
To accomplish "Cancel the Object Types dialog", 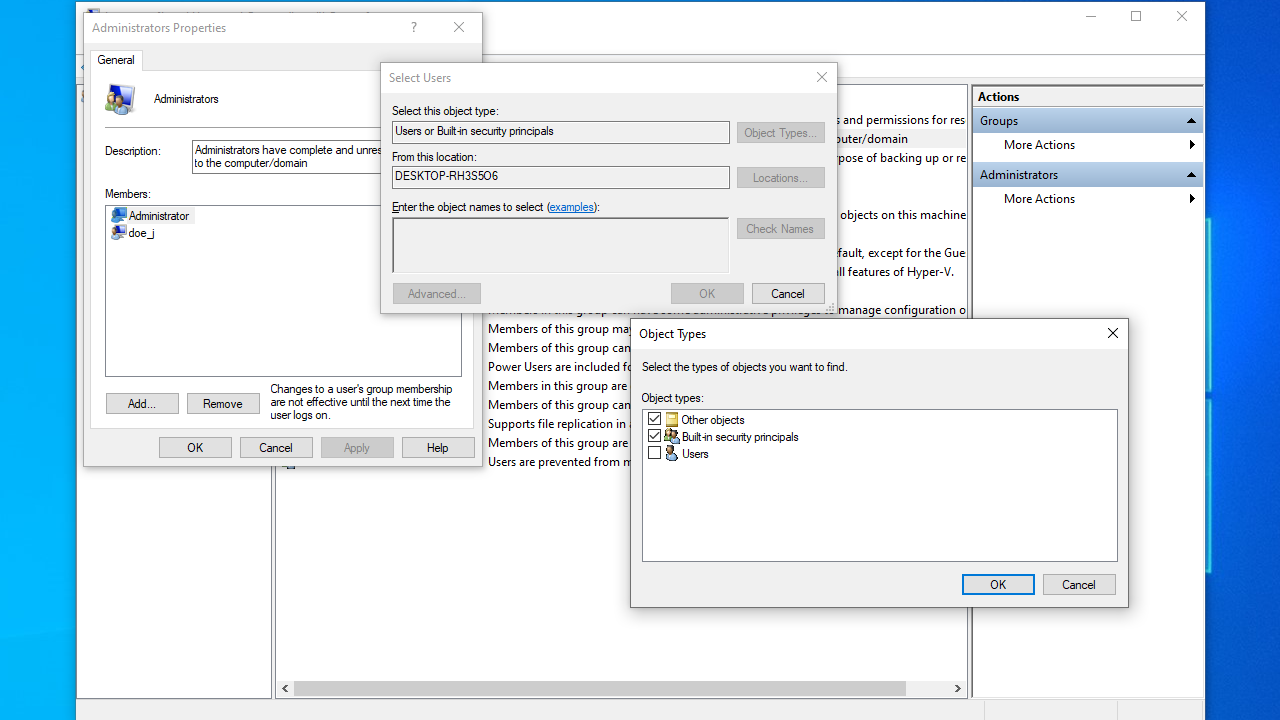I will [x=1079, y=585].
